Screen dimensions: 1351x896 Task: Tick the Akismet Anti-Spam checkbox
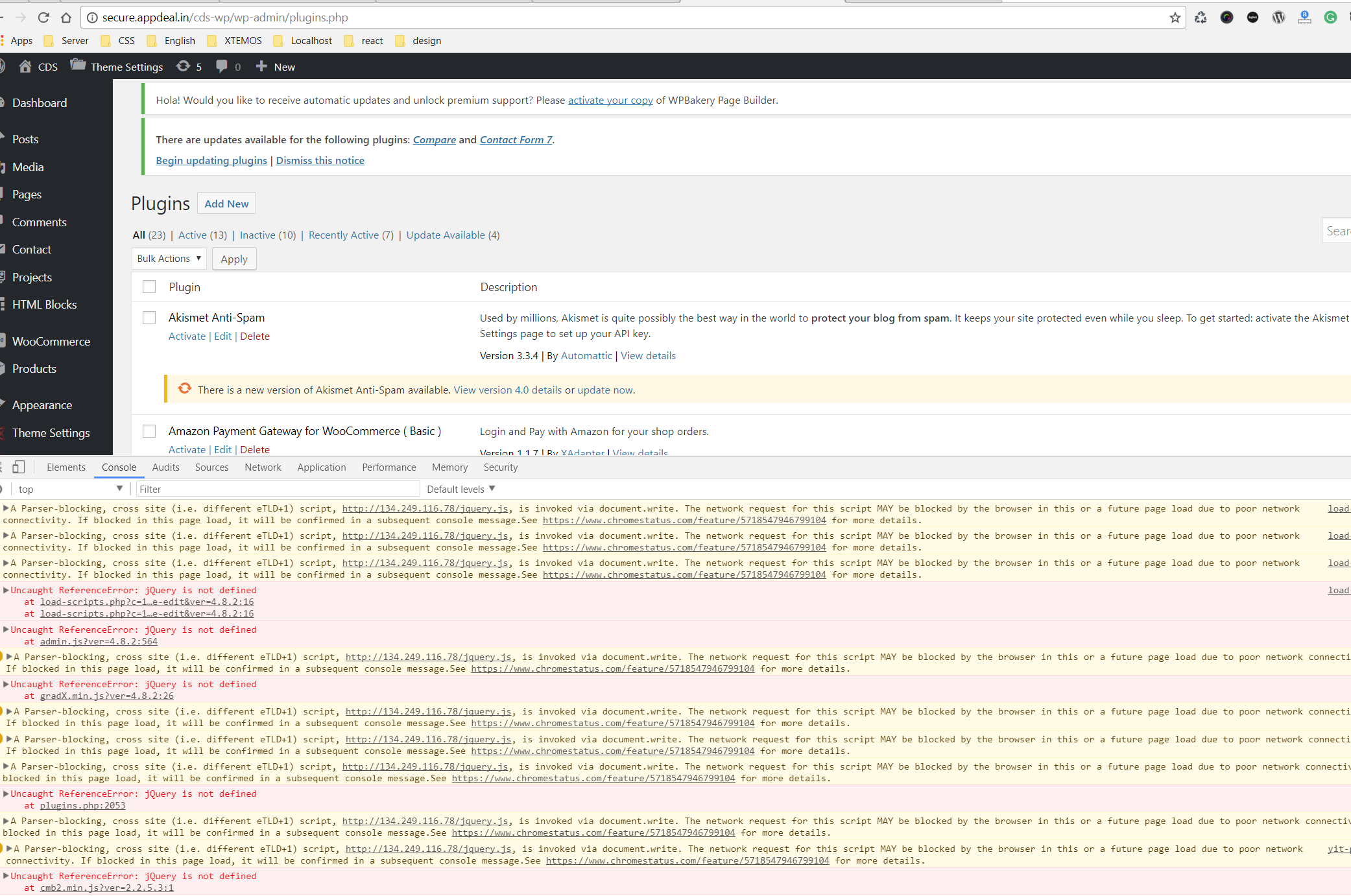[149, 318]
